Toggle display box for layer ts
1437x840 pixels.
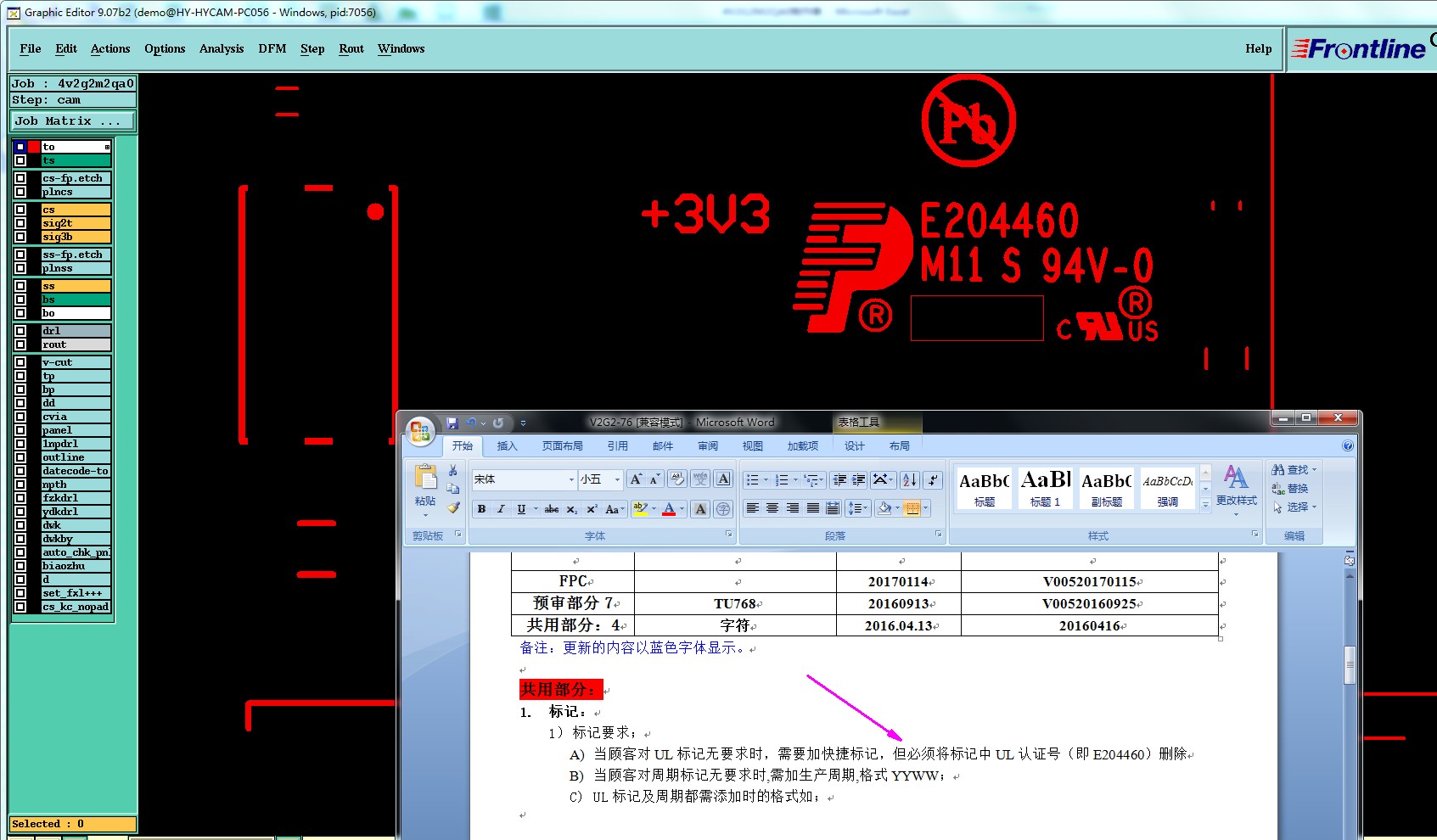pyautogui.click(x=20, y=160)
